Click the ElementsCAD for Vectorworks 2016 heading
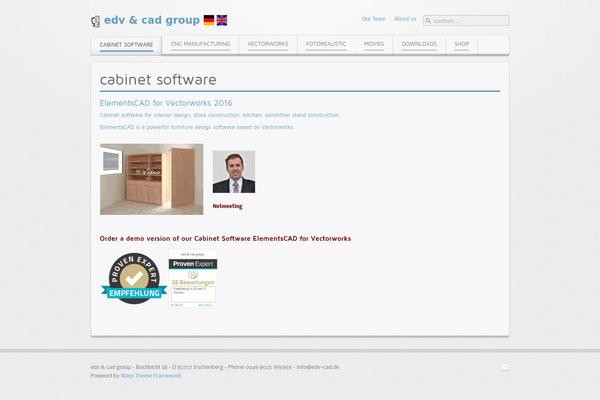 166,103
